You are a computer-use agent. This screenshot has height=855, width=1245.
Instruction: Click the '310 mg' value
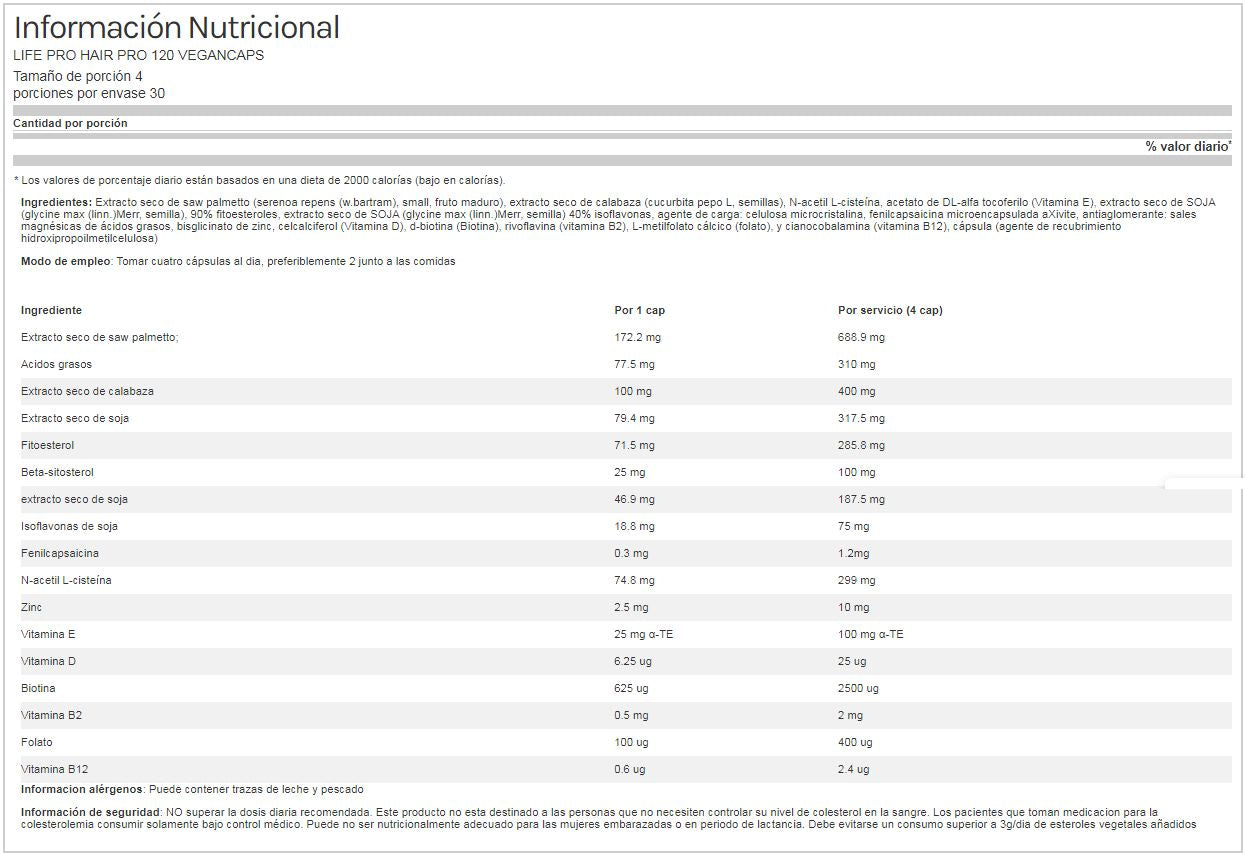tap(856, 364)
